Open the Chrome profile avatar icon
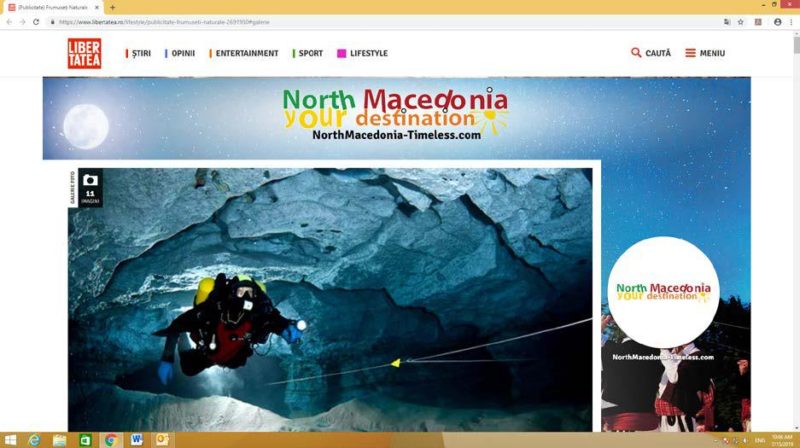Screen dimensions: 800x448 pos(777,22)
